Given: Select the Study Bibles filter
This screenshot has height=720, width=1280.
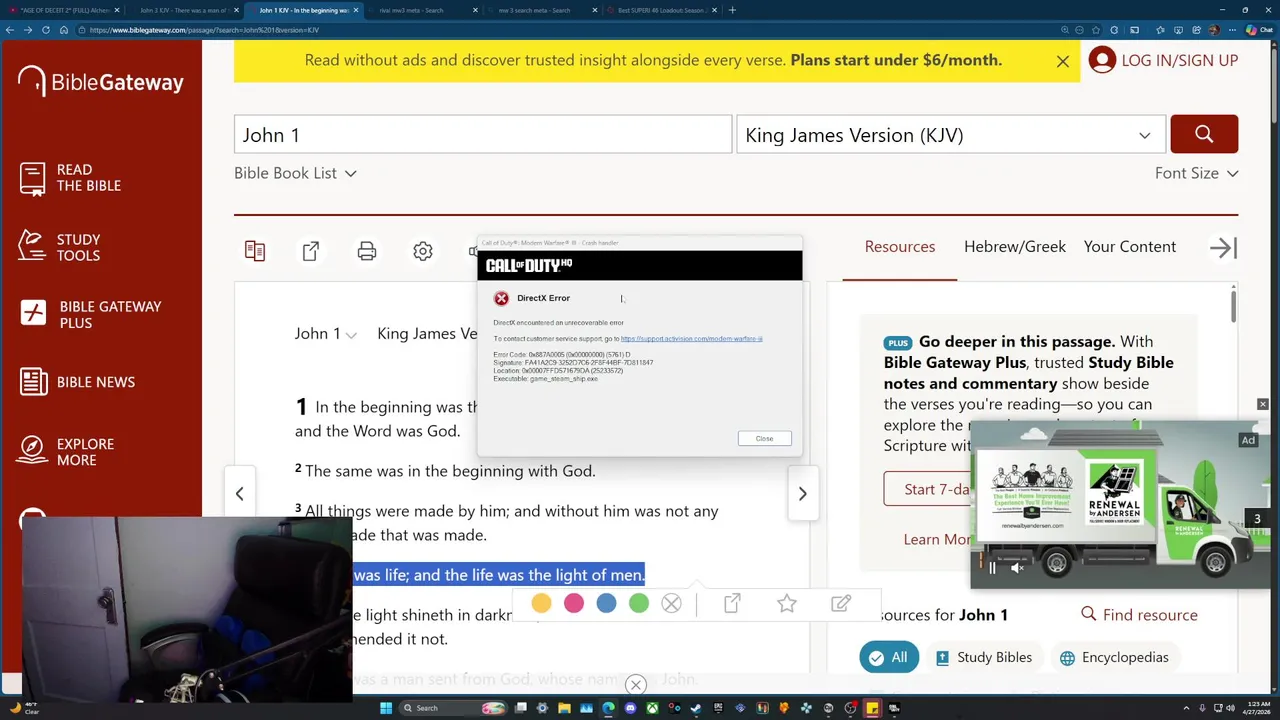Looking at the screenshot, I should tap(983, 657).
